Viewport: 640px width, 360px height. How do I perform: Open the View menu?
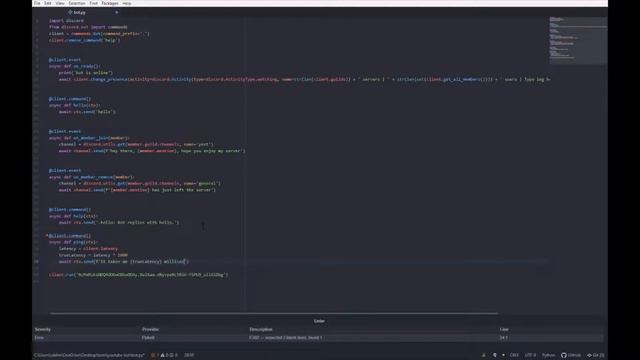coord(60,3)
